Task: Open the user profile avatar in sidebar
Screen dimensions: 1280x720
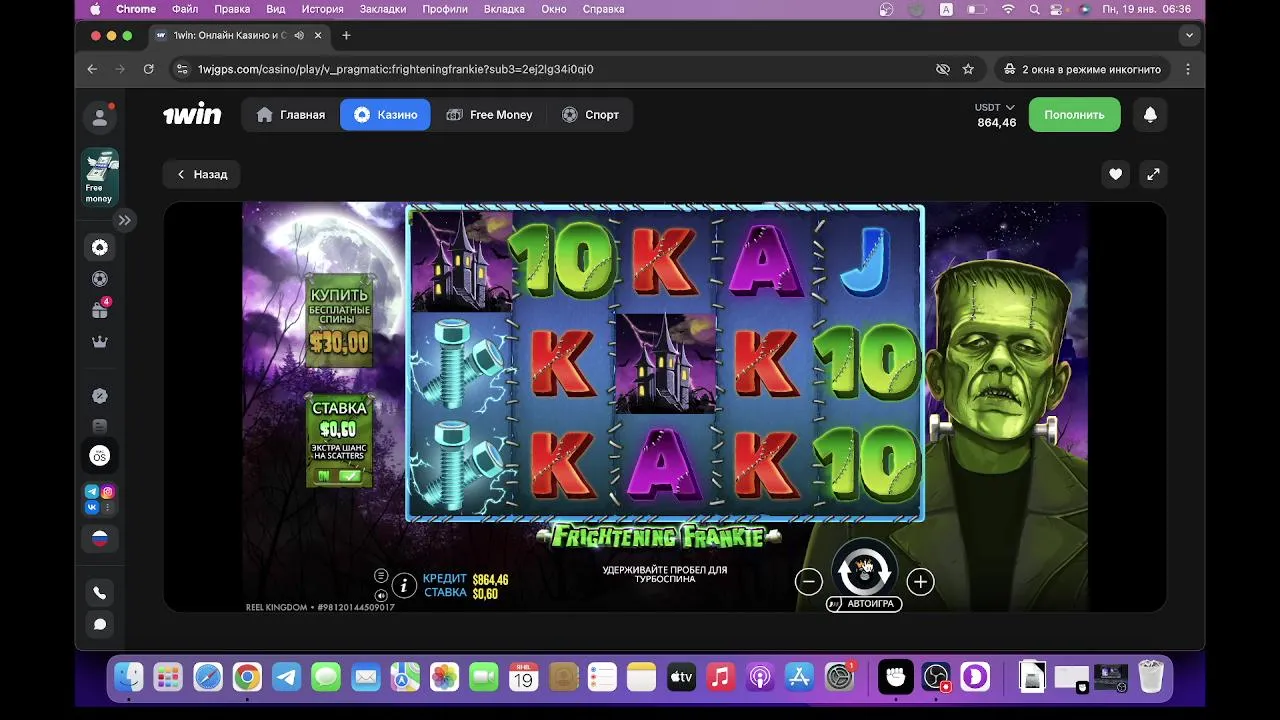Action: 100,117
